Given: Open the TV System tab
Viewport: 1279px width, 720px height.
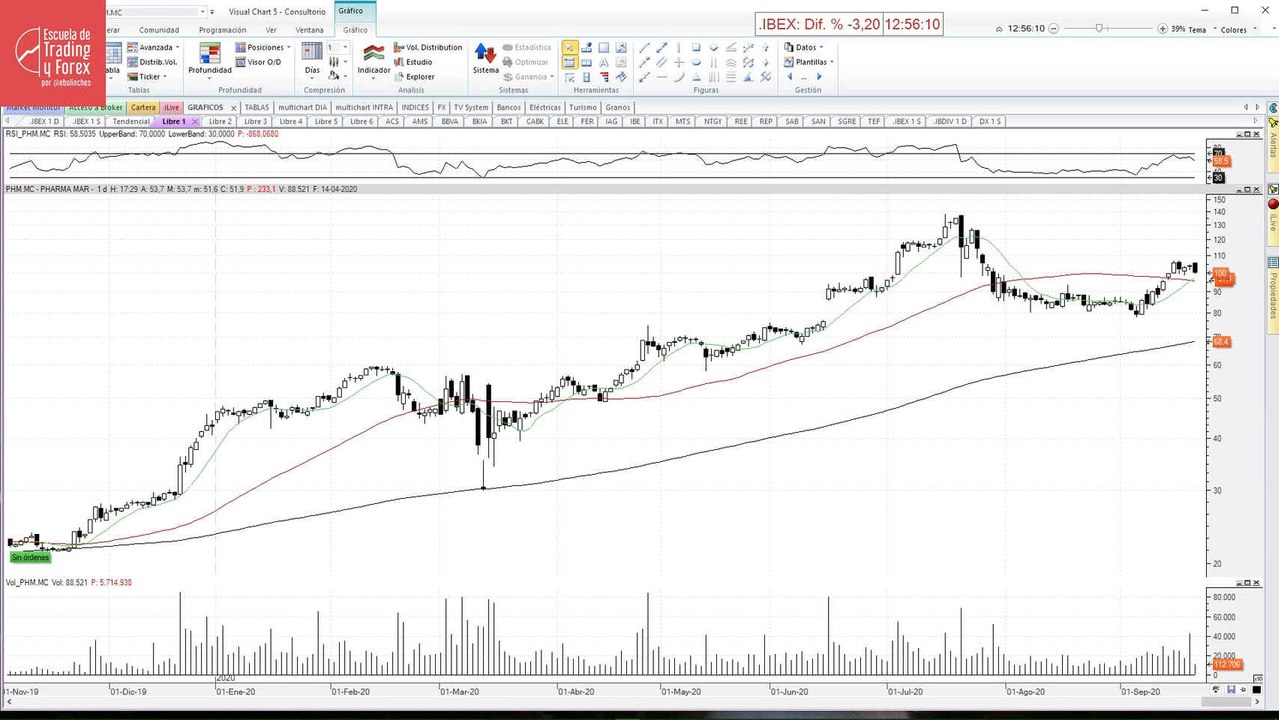Looking at the screenshot, I should tap(471, 107).
